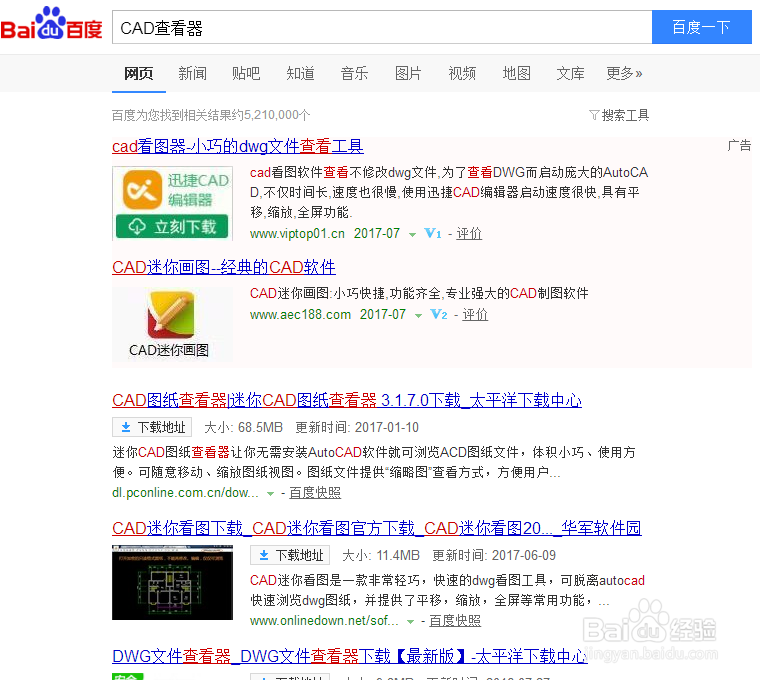The width and height of the screenshot is (760, 680).
Task: Open the 贴吧 tab
Action: click(246, 73)
